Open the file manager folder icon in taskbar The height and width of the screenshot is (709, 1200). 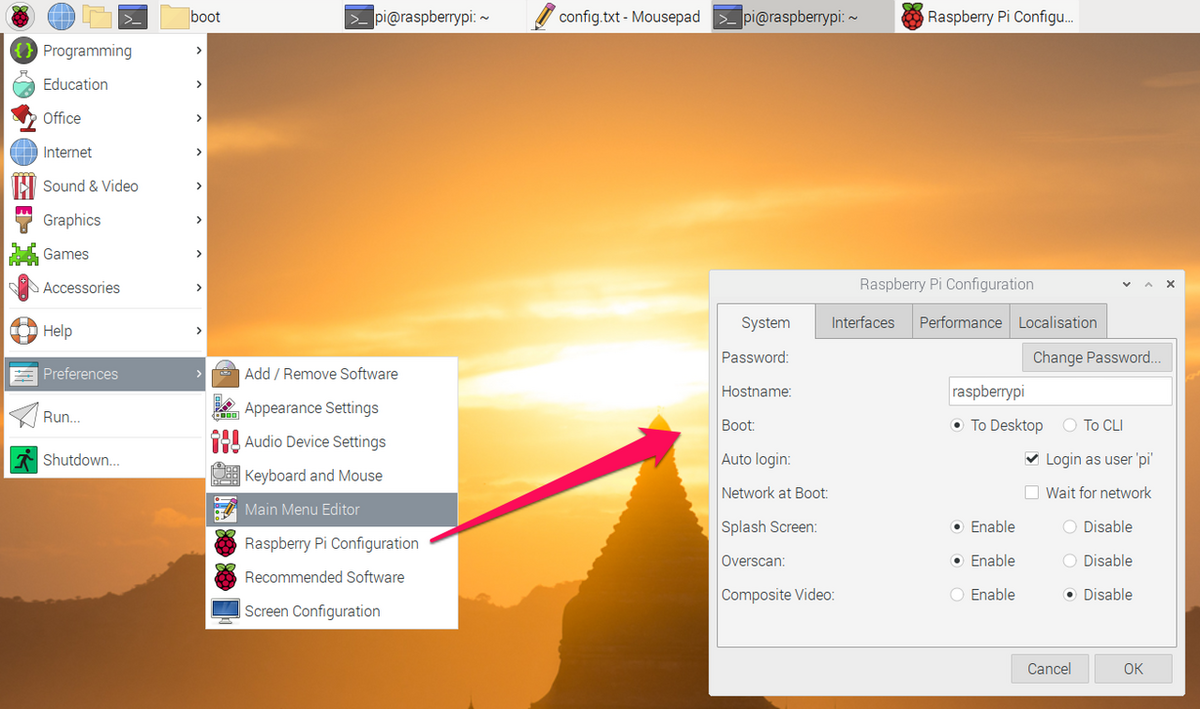click(x=96, y=16)
